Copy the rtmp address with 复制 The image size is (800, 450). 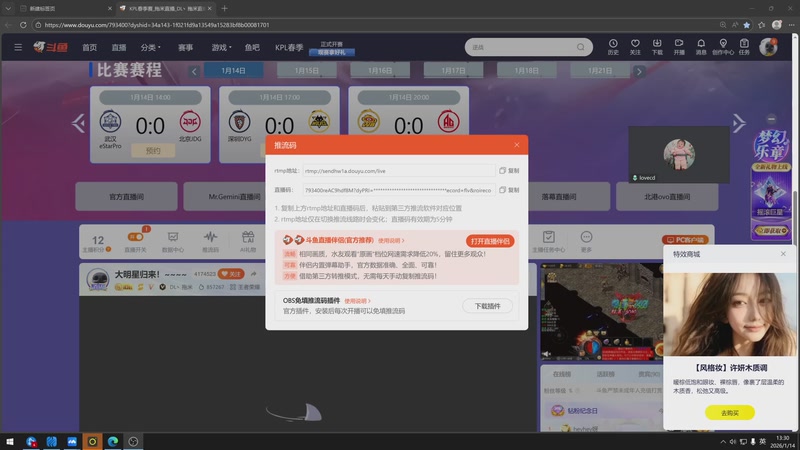pos(509,170)
